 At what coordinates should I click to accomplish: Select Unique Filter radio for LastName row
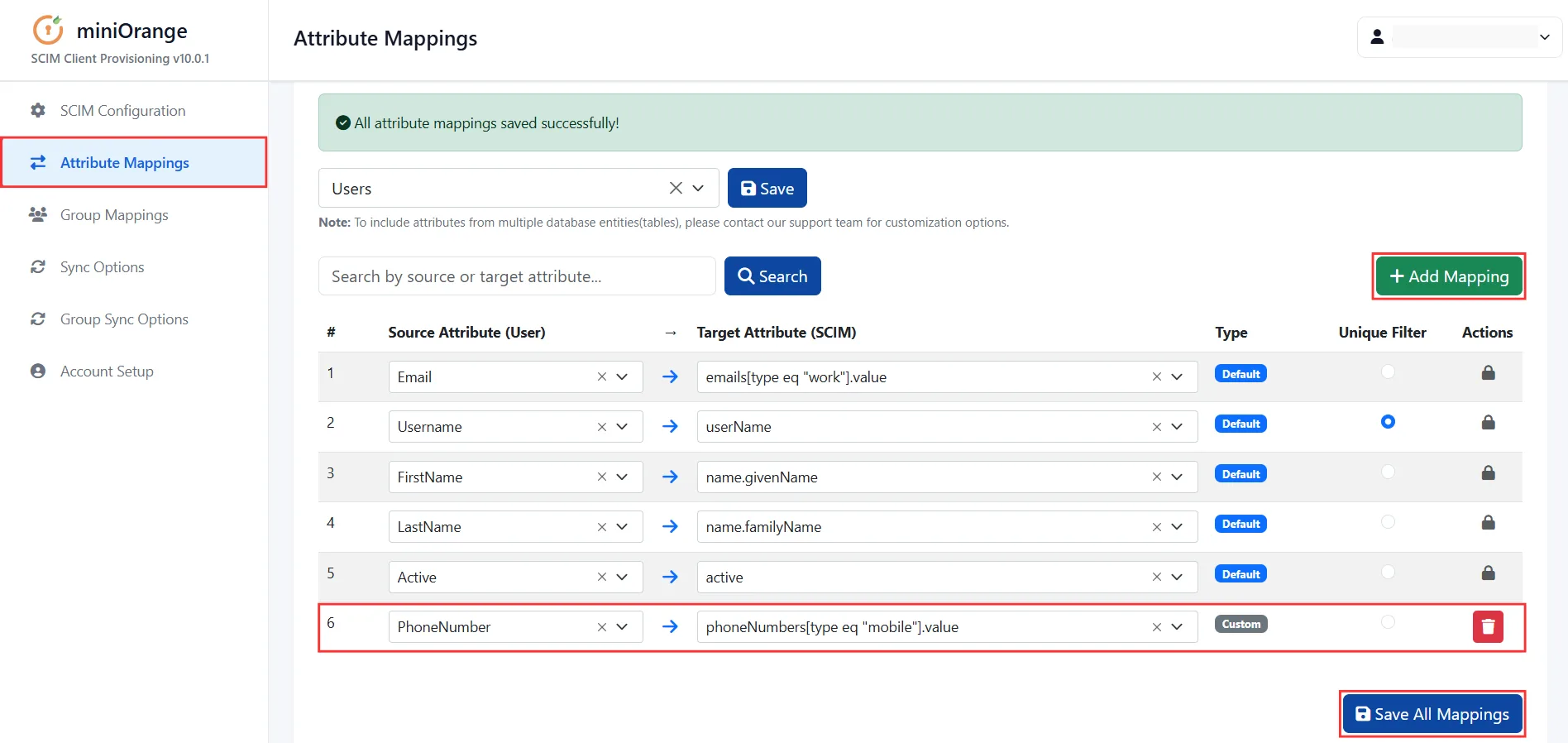tap(1388, 522)
